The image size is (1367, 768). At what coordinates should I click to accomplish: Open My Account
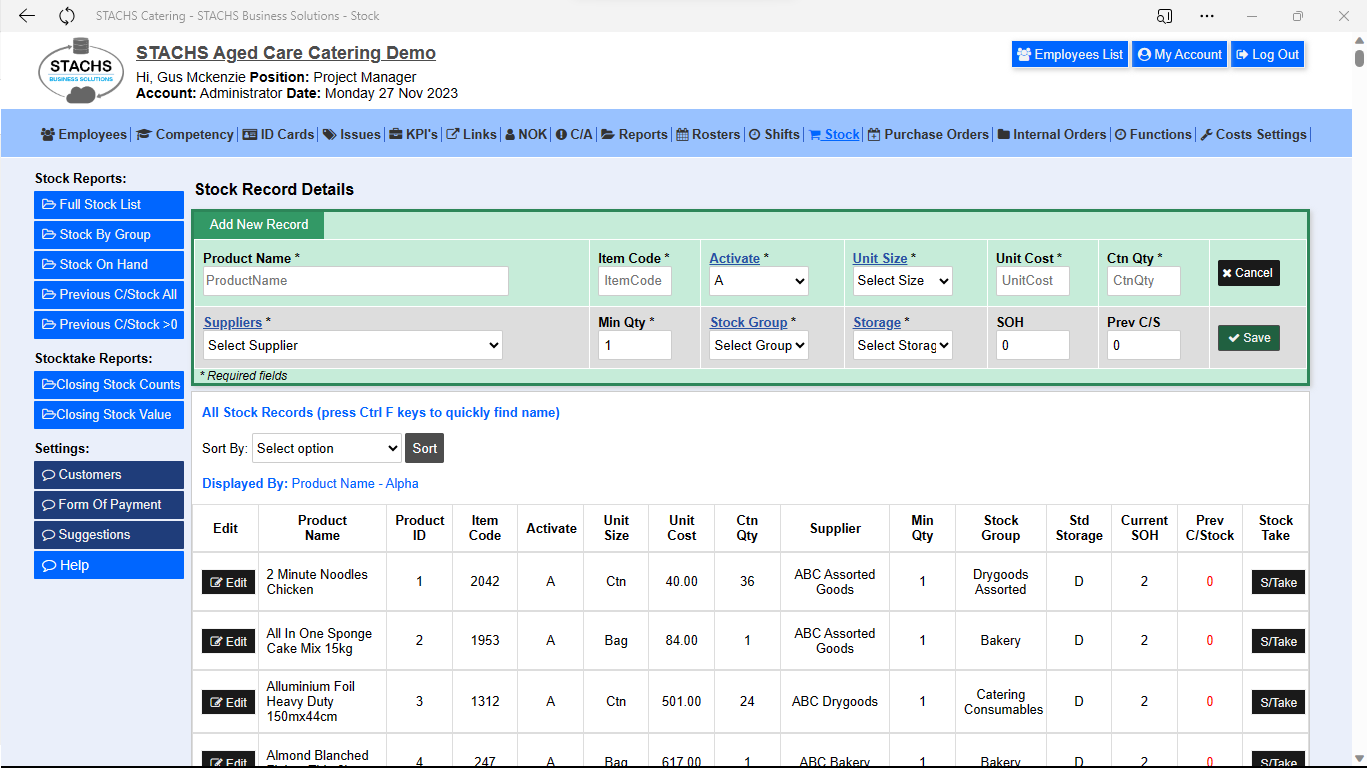point(1180,55)
